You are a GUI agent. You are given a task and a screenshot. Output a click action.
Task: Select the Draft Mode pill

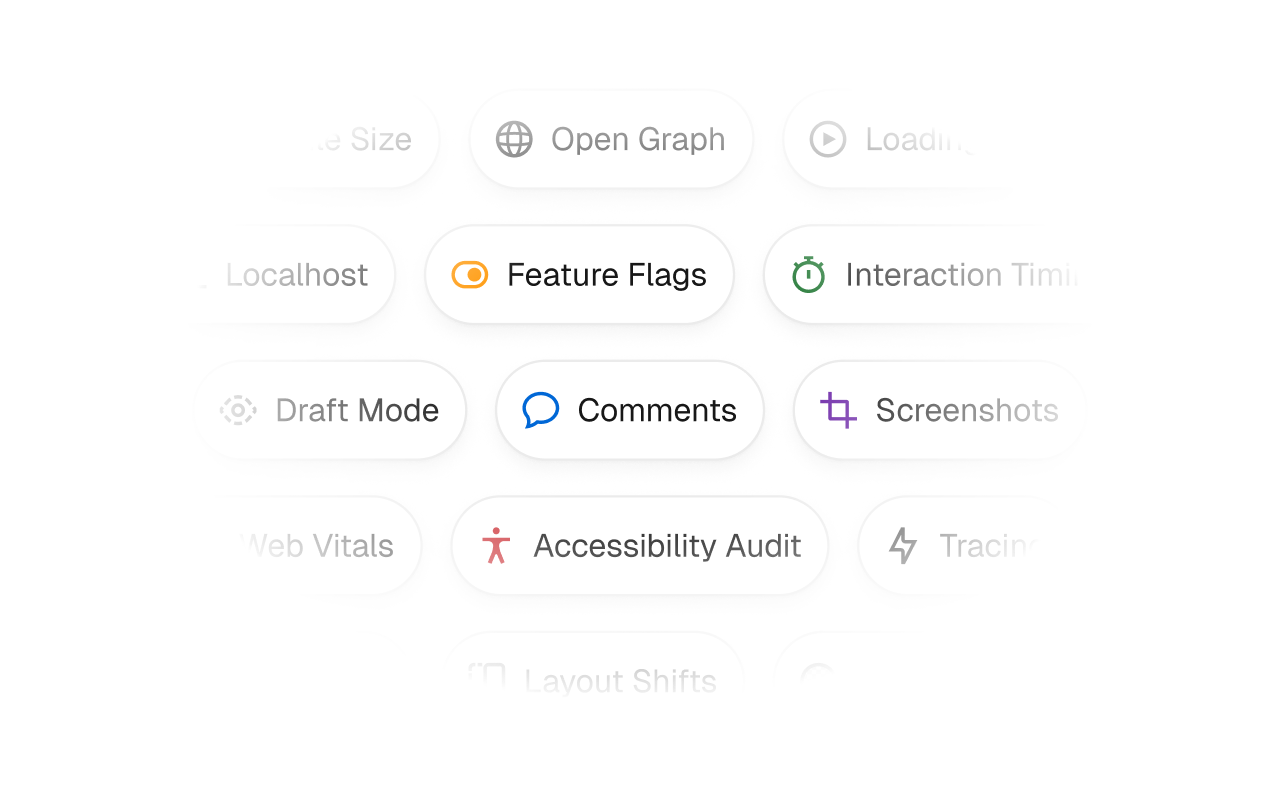coord(331,410)
